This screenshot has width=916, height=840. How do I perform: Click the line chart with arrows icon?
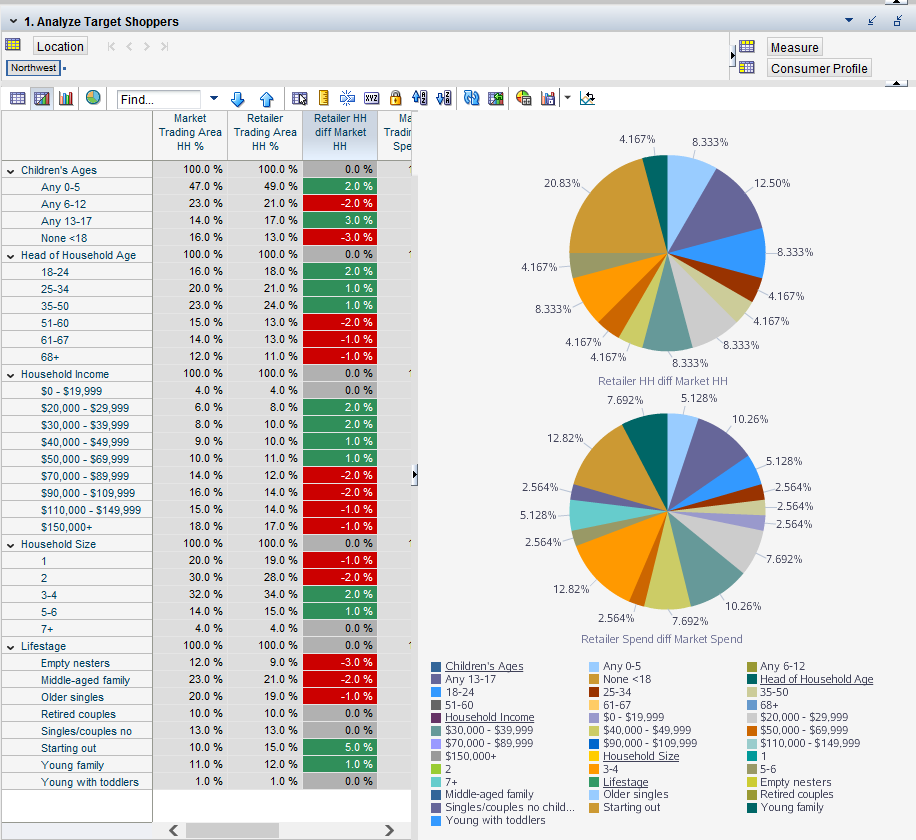587,98
